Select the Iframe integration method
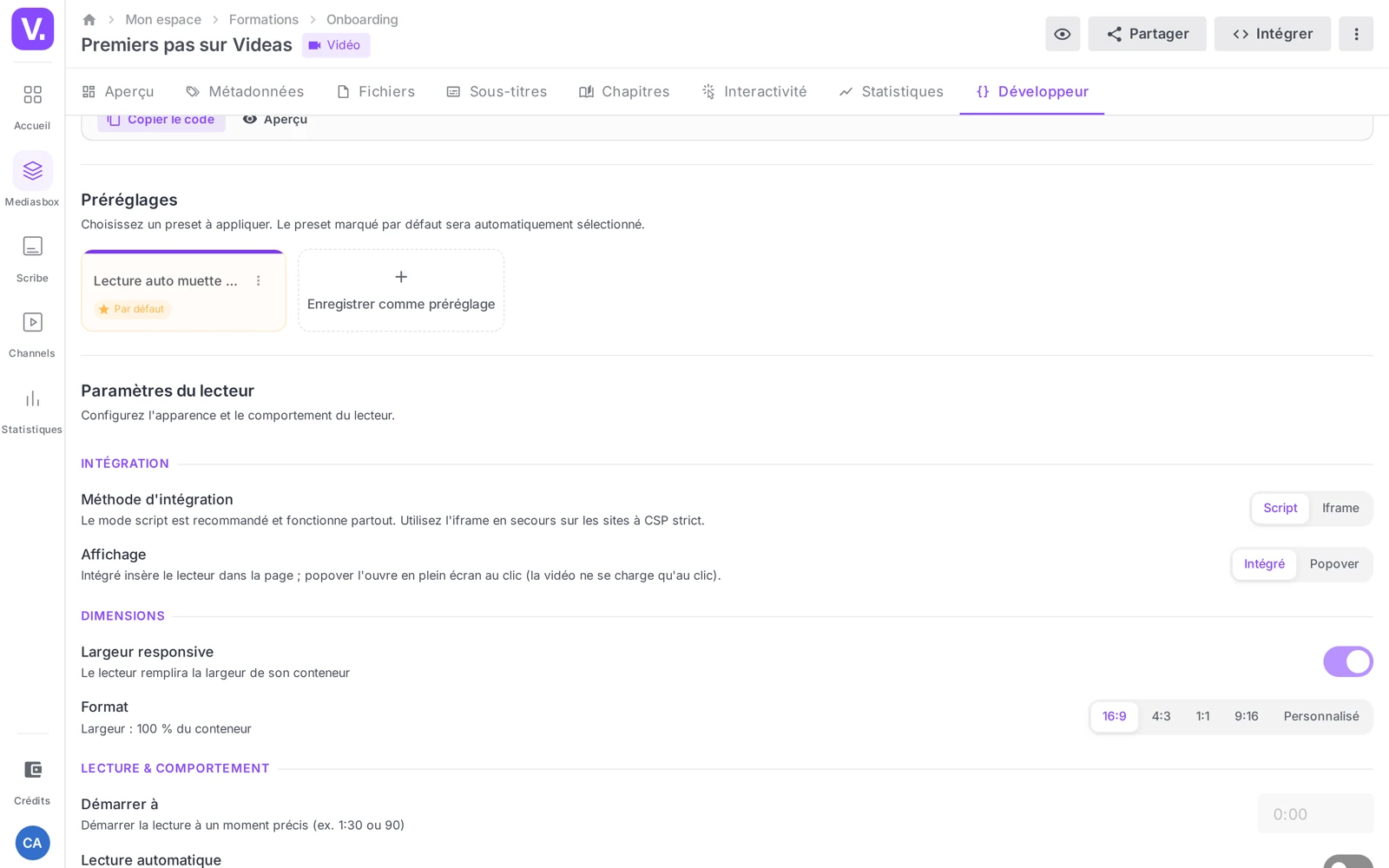This screenshot has width=1389, height=868. (x=1340, y=509)
